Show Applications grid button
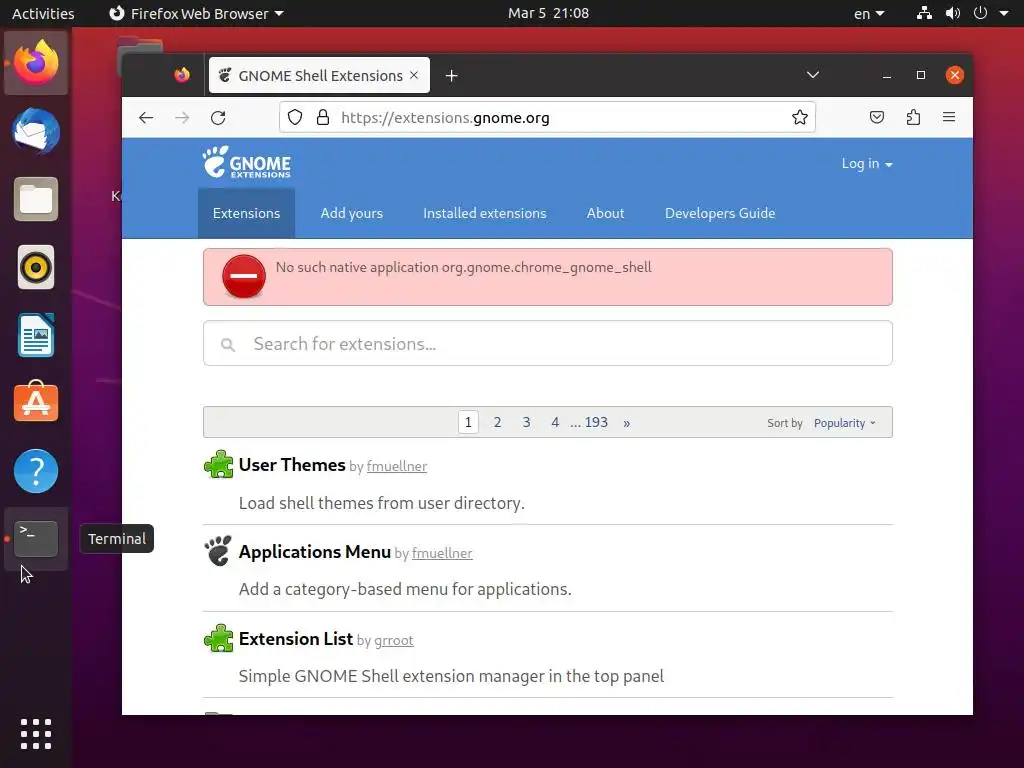 [x=36, y=734]
